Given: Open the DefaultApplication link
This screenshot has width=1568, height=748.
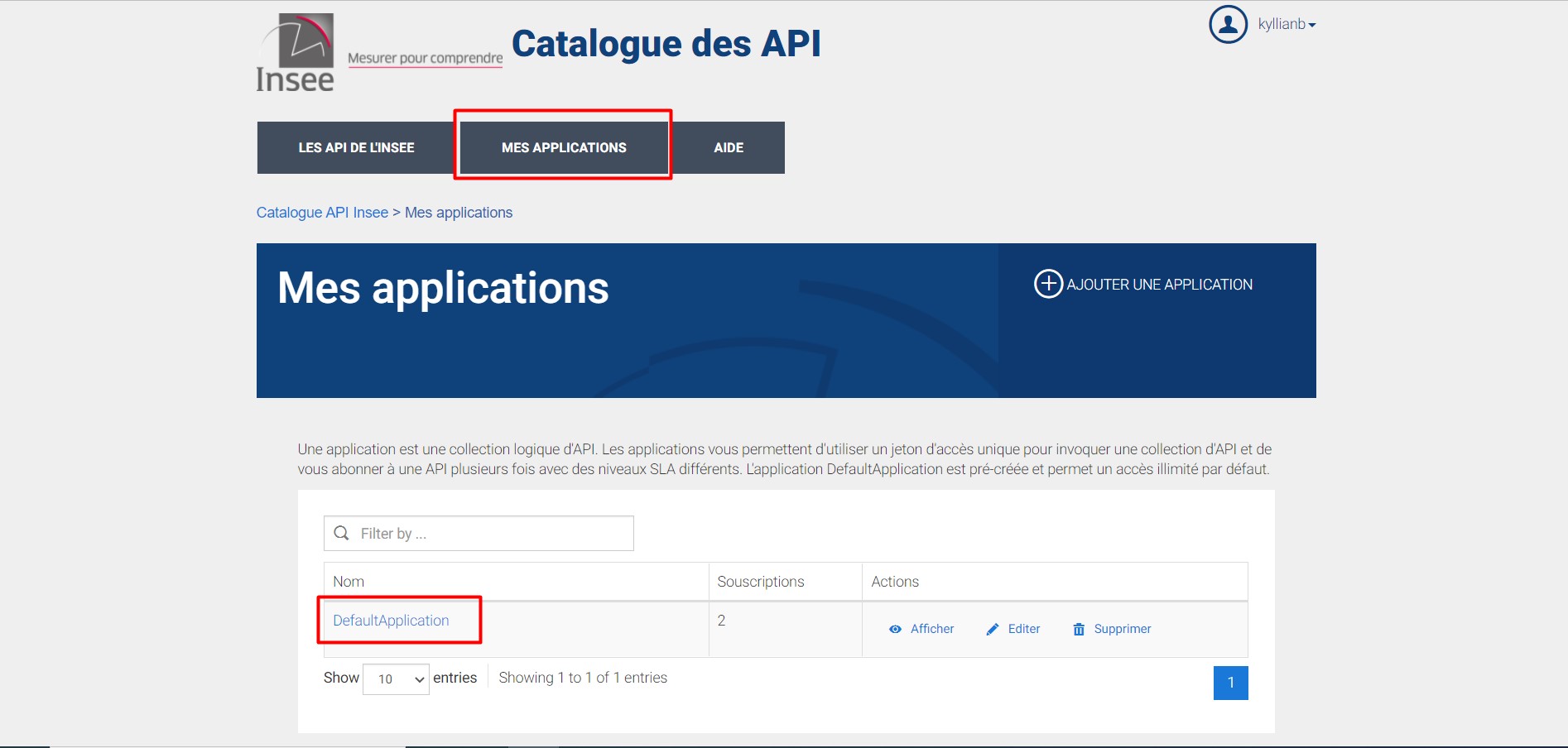Looking at the screenshot, I should tap(391, 621).
